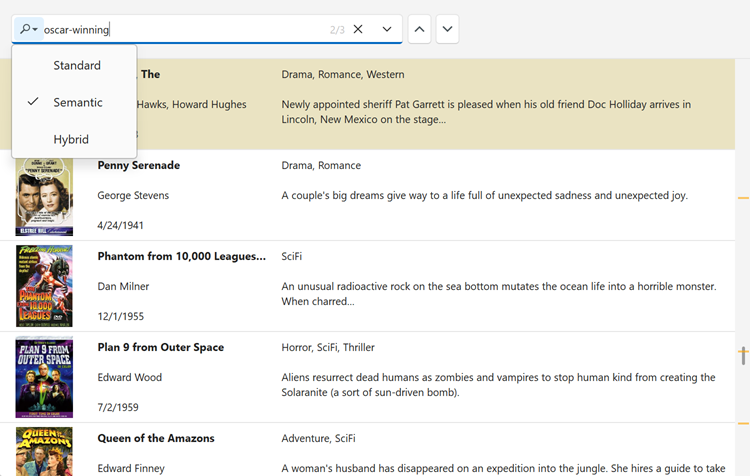Open the Plan 9 from Outer Space poster

[x=44, y=377]
